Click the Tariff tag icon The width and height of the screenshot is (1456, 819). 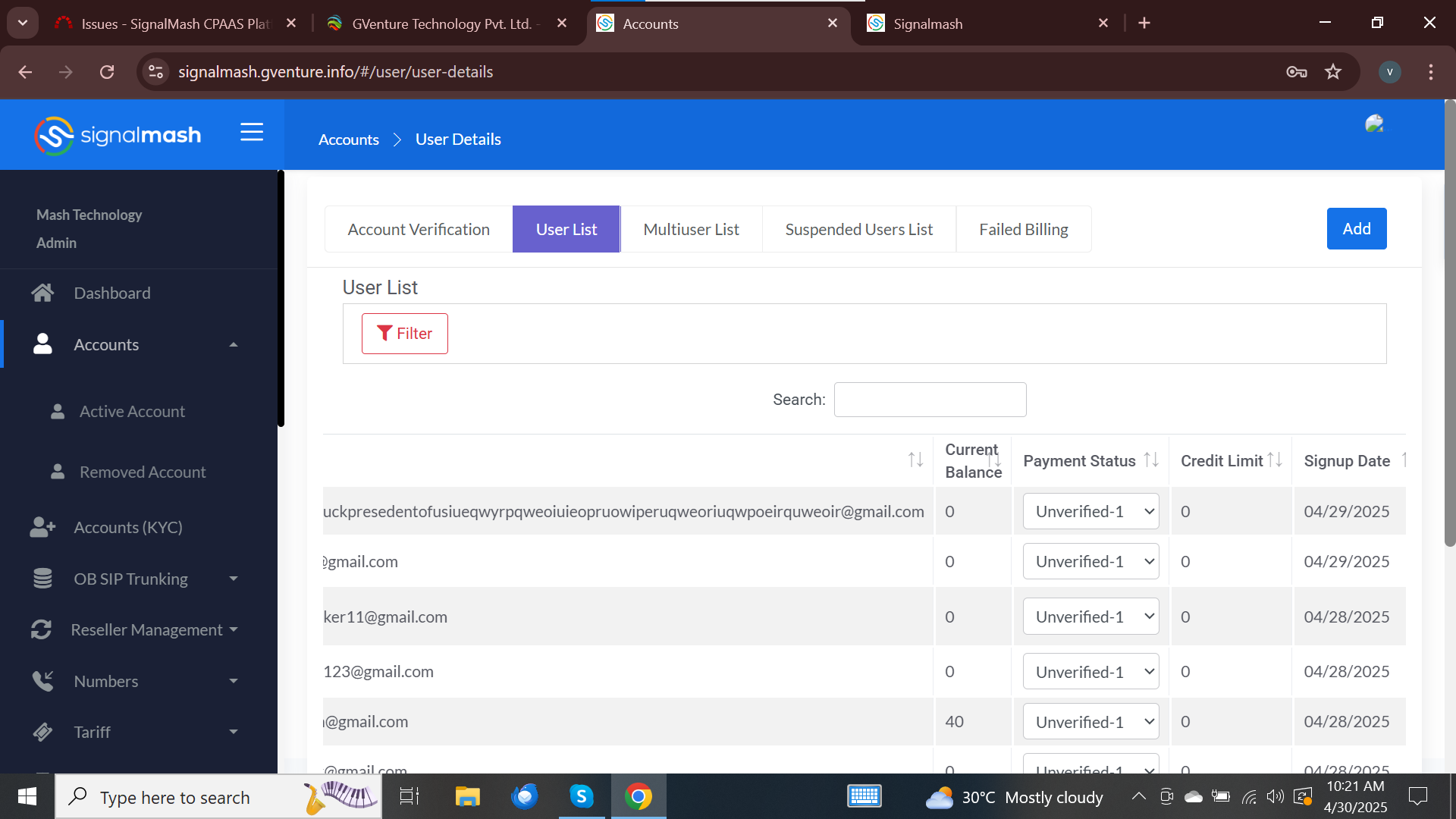click(x=42, y=732)
